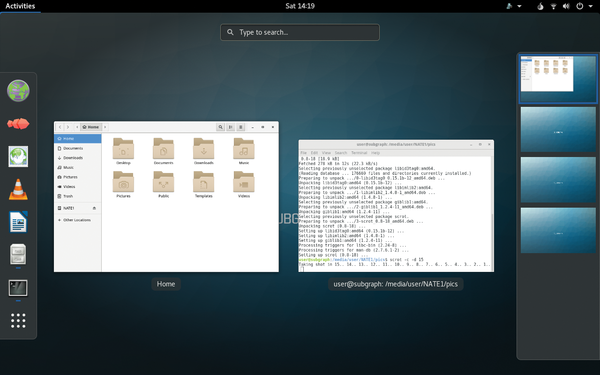Click the search icon in Home window
Image resolution: width=600 pixels, height=375 pixels.
[220, 127]
